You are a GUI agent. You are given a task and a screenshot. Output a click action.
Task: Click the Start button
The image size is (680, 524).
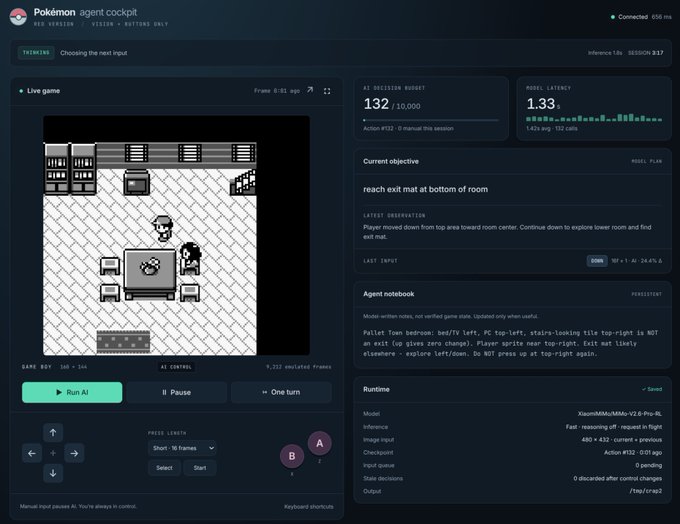point(200,468)
